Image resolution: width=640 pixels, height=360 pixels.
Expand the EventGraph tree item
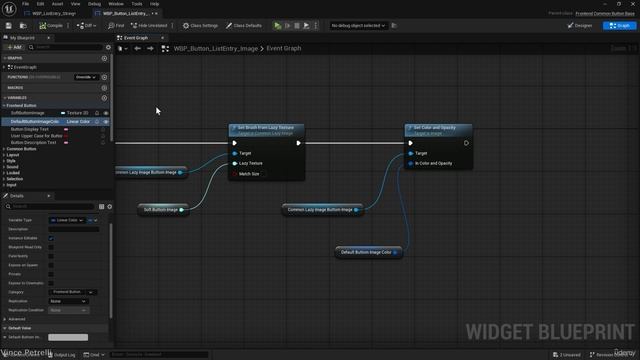[4, 67]
